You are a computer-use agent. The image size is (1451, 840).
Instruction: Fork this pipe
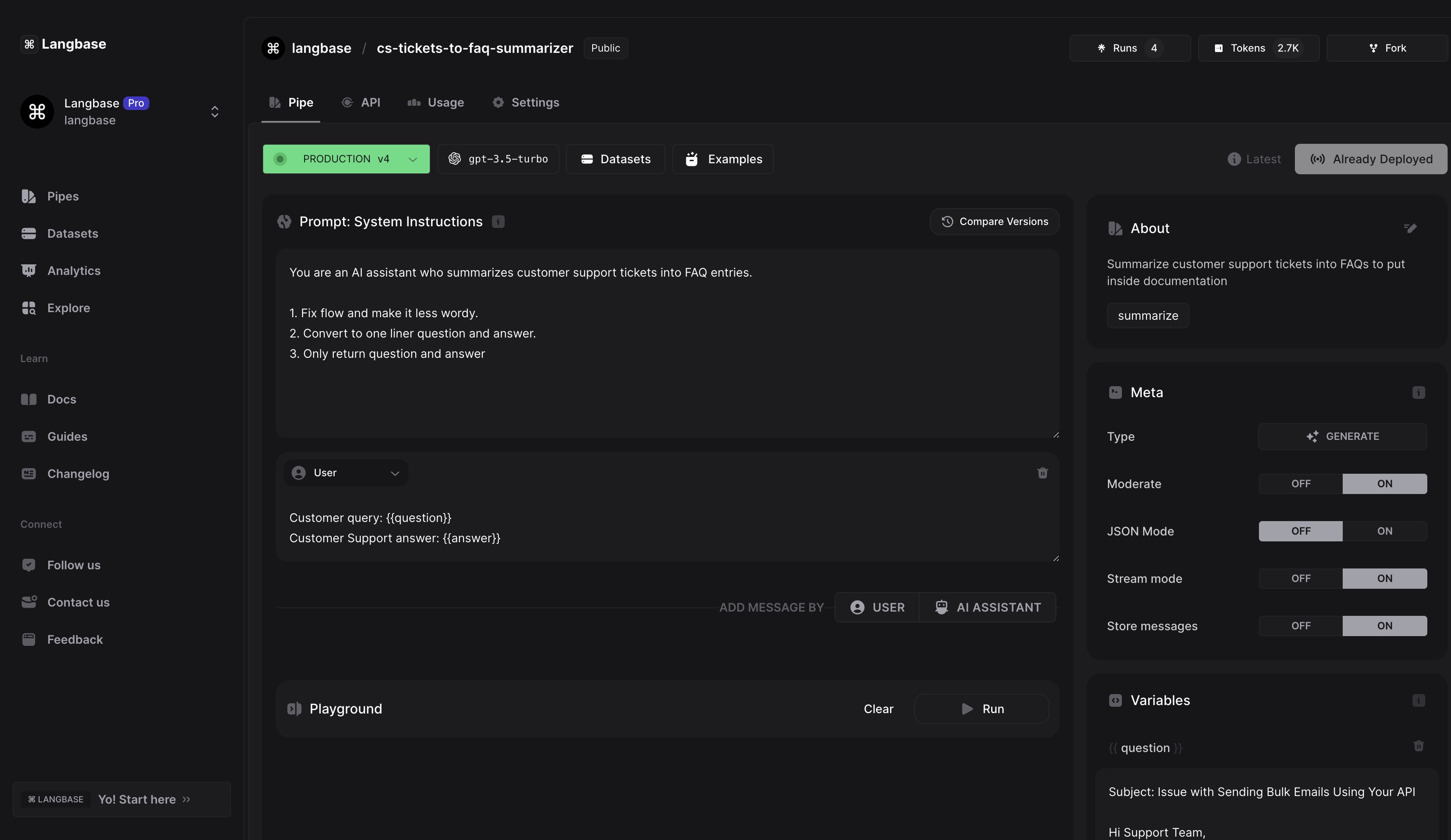coord(1387,48)
